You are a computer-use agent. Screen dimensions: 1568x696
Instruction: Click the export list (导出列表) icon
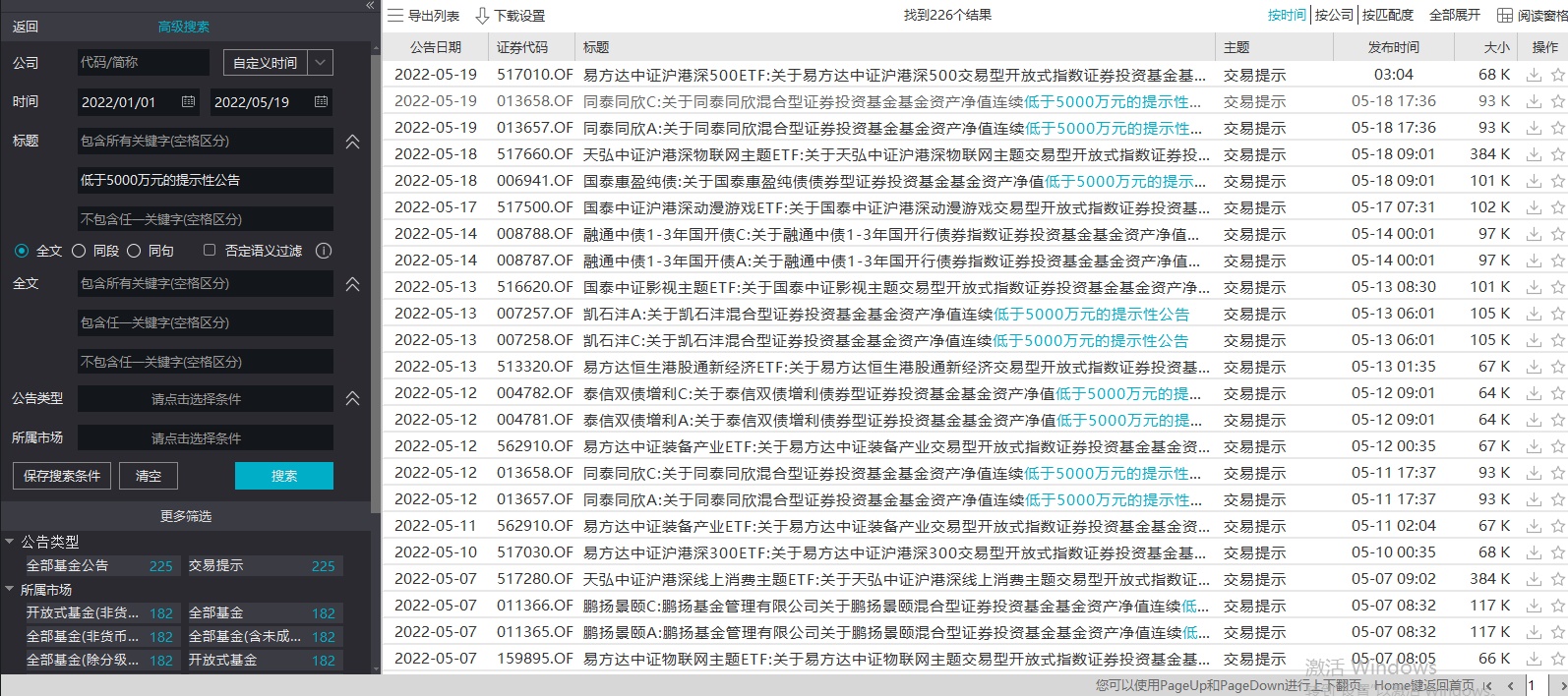395,16
